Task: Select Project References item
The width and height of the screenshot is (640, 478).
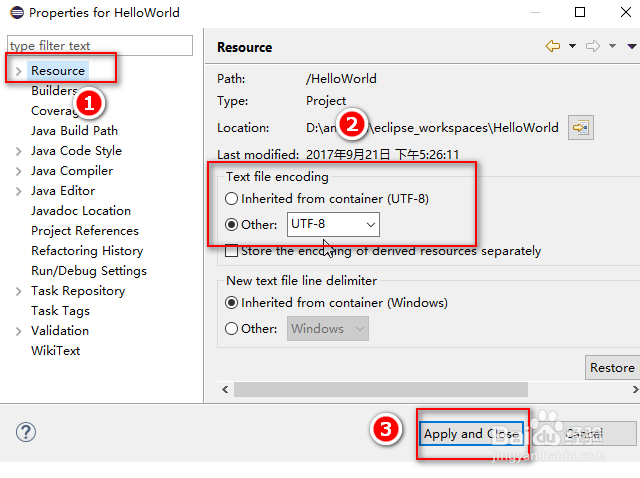Action: pyautogui.click(x=85, y=231)
